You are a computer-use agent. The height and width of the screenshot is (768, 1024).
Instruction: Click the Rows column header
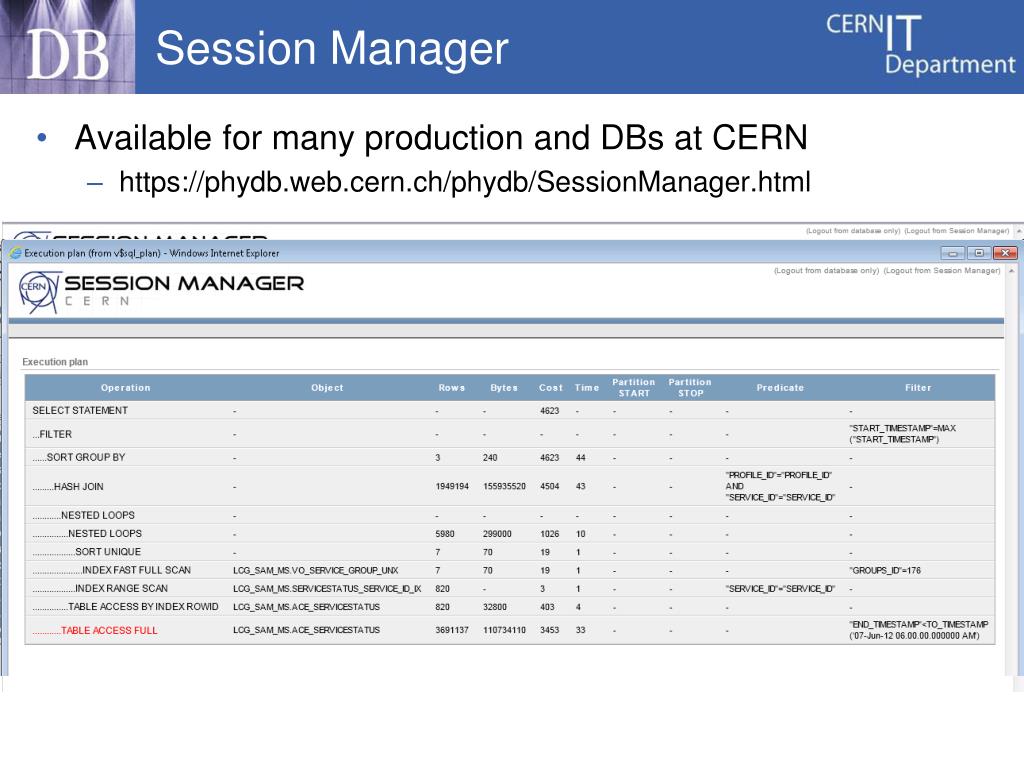pos(451,387)
